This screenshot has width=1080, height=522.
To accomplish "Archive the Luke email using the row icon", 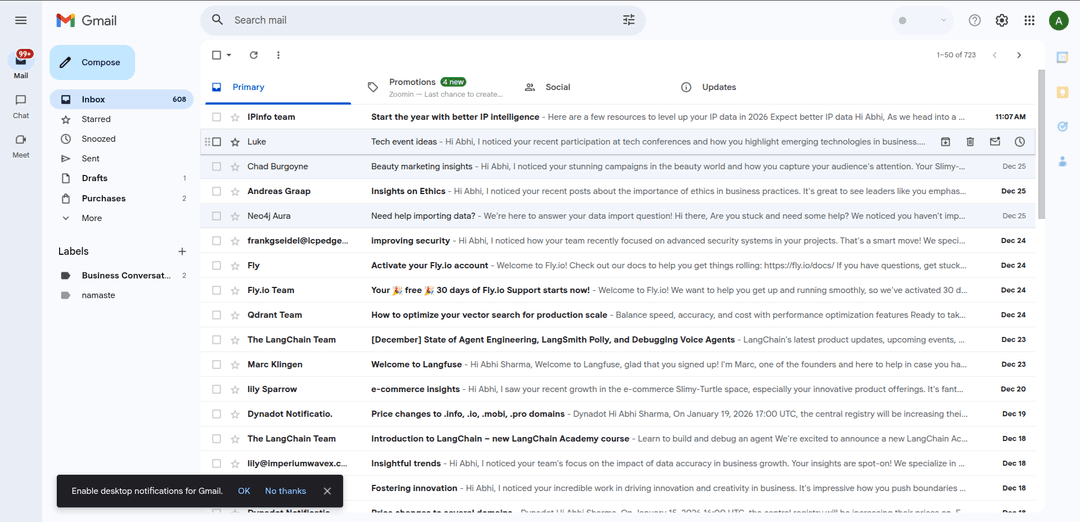I will coord(945,142).
